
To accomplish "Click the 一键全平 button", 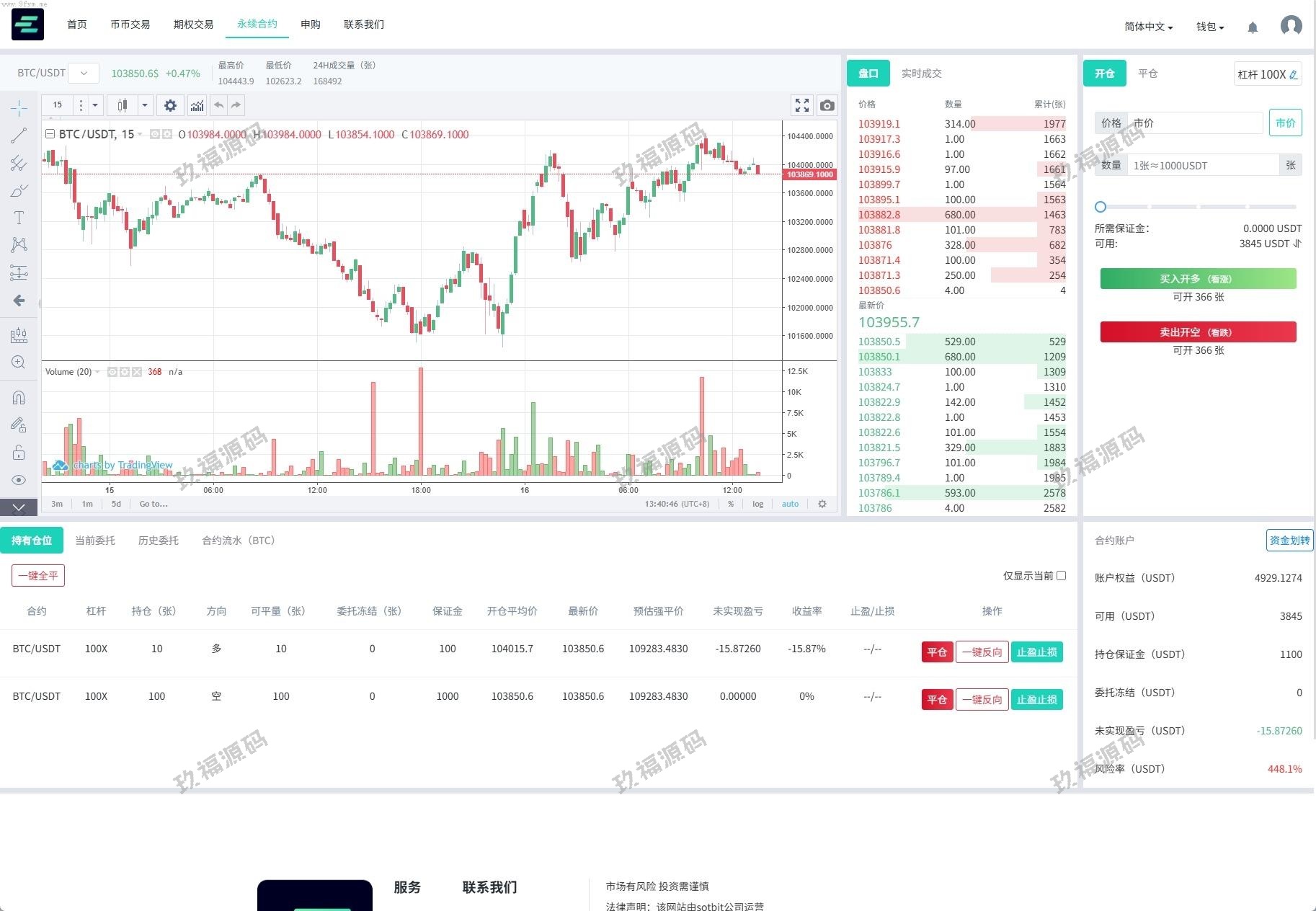I will (38, 575).
